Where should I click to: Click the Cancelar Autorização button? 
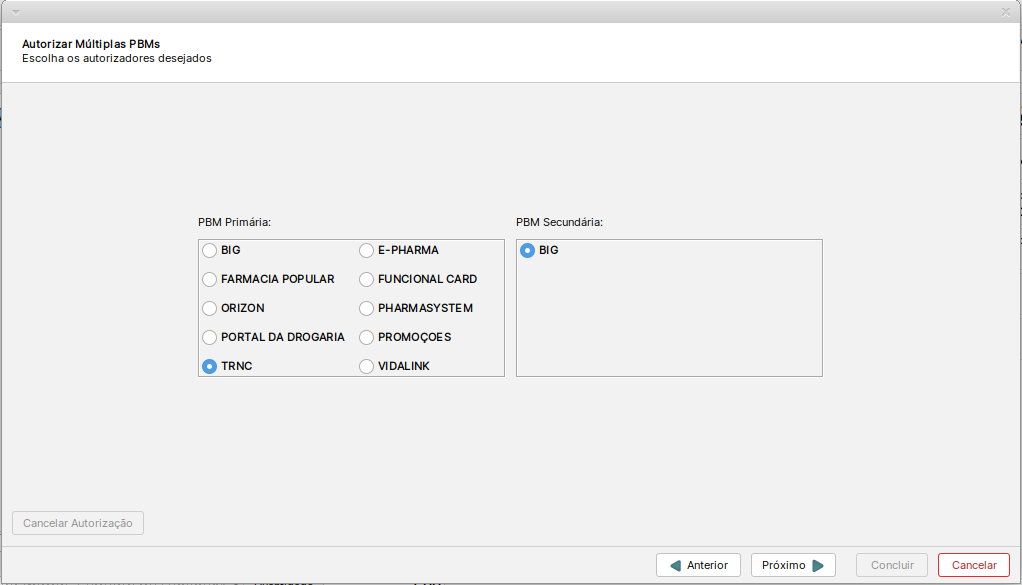[x=78, y=523]
